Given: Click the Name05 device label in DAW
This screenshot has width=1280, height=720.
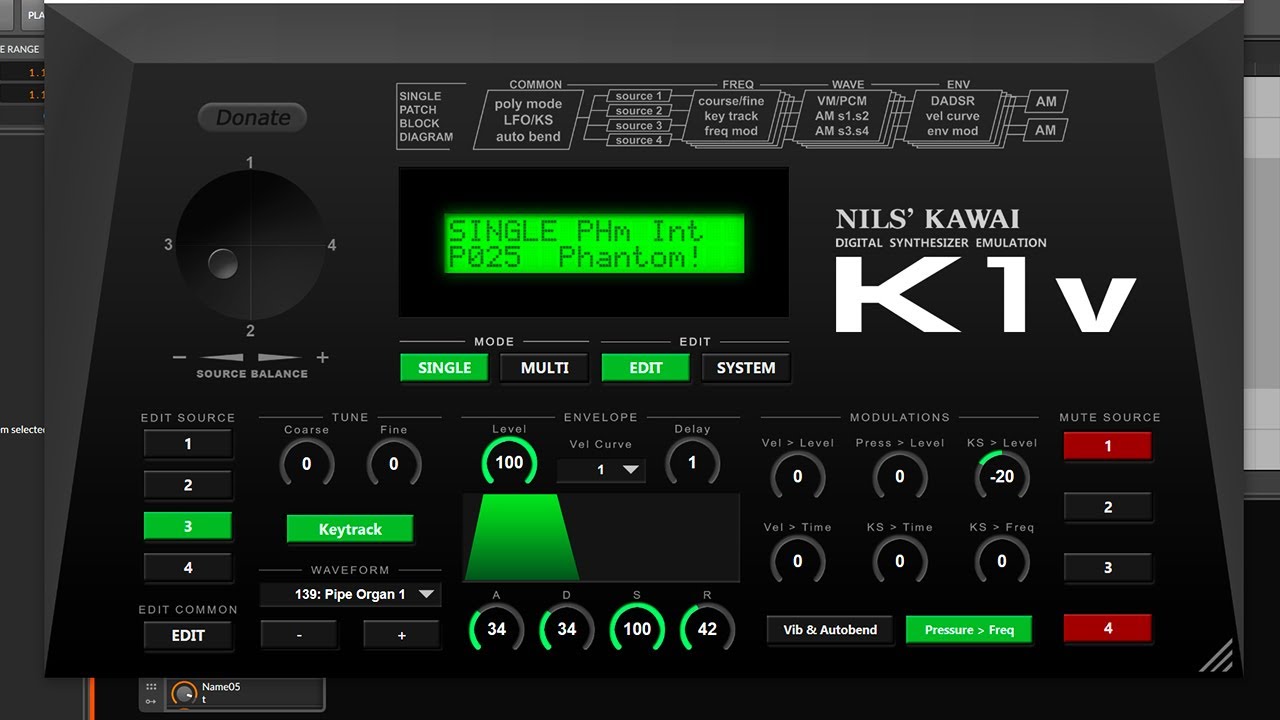Looking at the screenshot, I should point(221,687).
